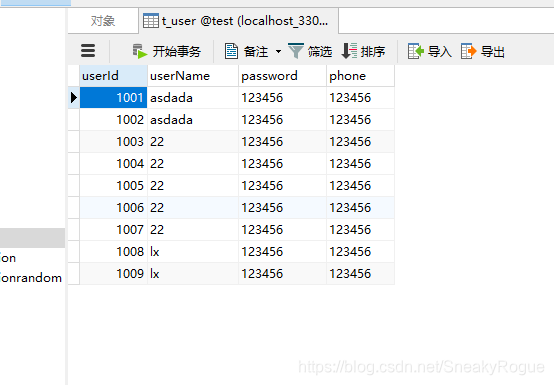Screen dimensions: 554x385
Task: Select the cell with userId 1002
Action: (x=113, y=120)
